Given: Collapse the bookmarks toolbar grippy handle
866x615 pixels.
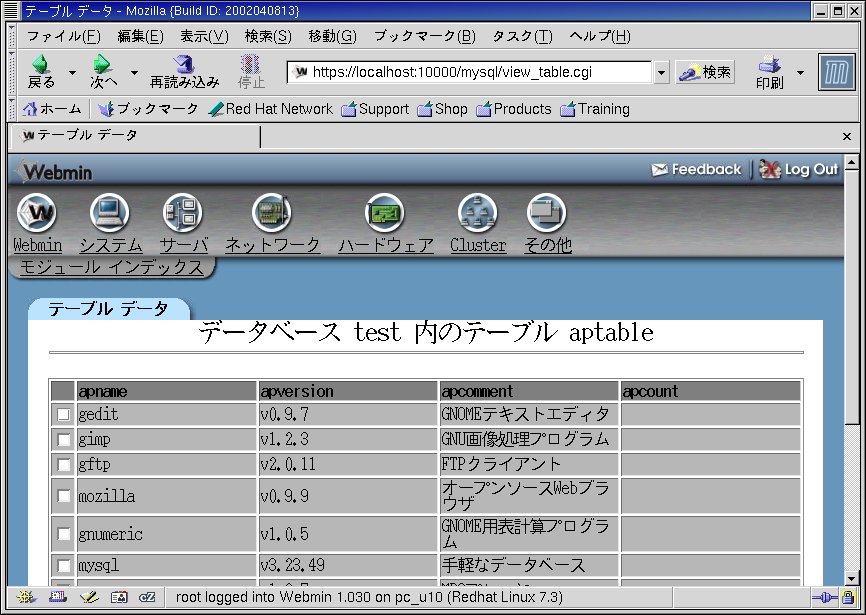Looking at the screenshot, I should coord(12,109).
